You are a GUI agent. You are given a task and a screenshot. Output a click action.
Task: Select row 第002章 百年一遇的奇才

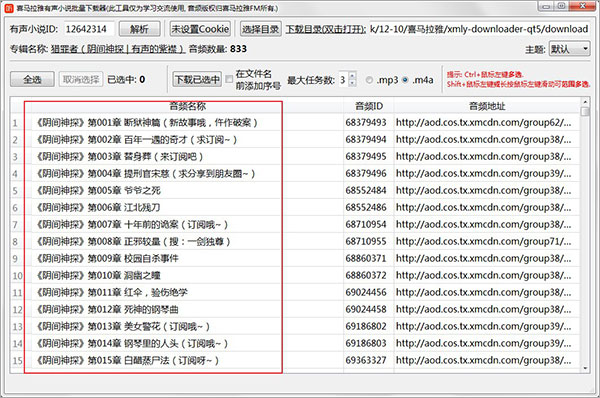click(188, 140)
